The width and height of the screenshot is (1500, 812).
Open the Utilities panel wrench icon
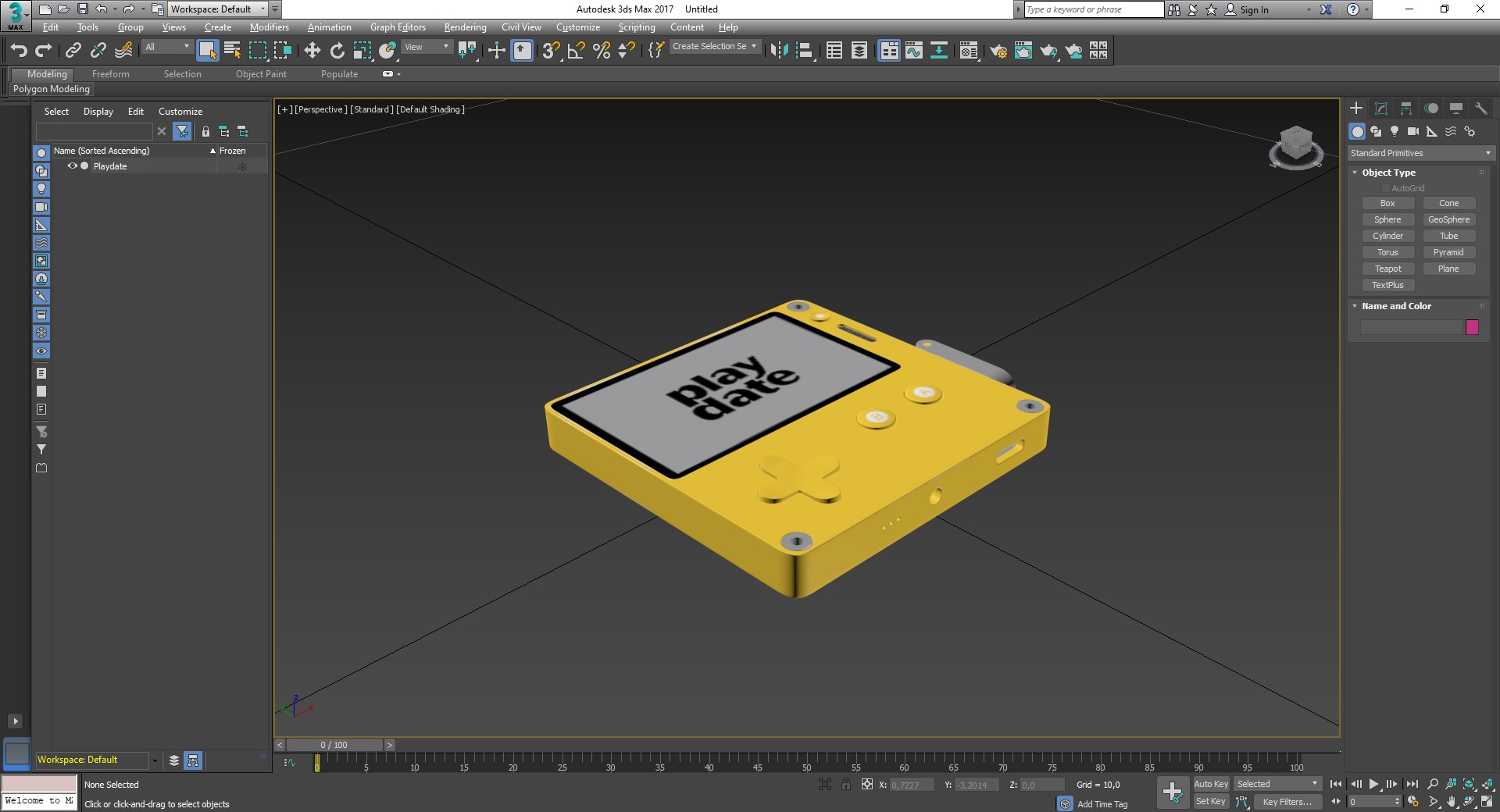tap(1480, 109)
